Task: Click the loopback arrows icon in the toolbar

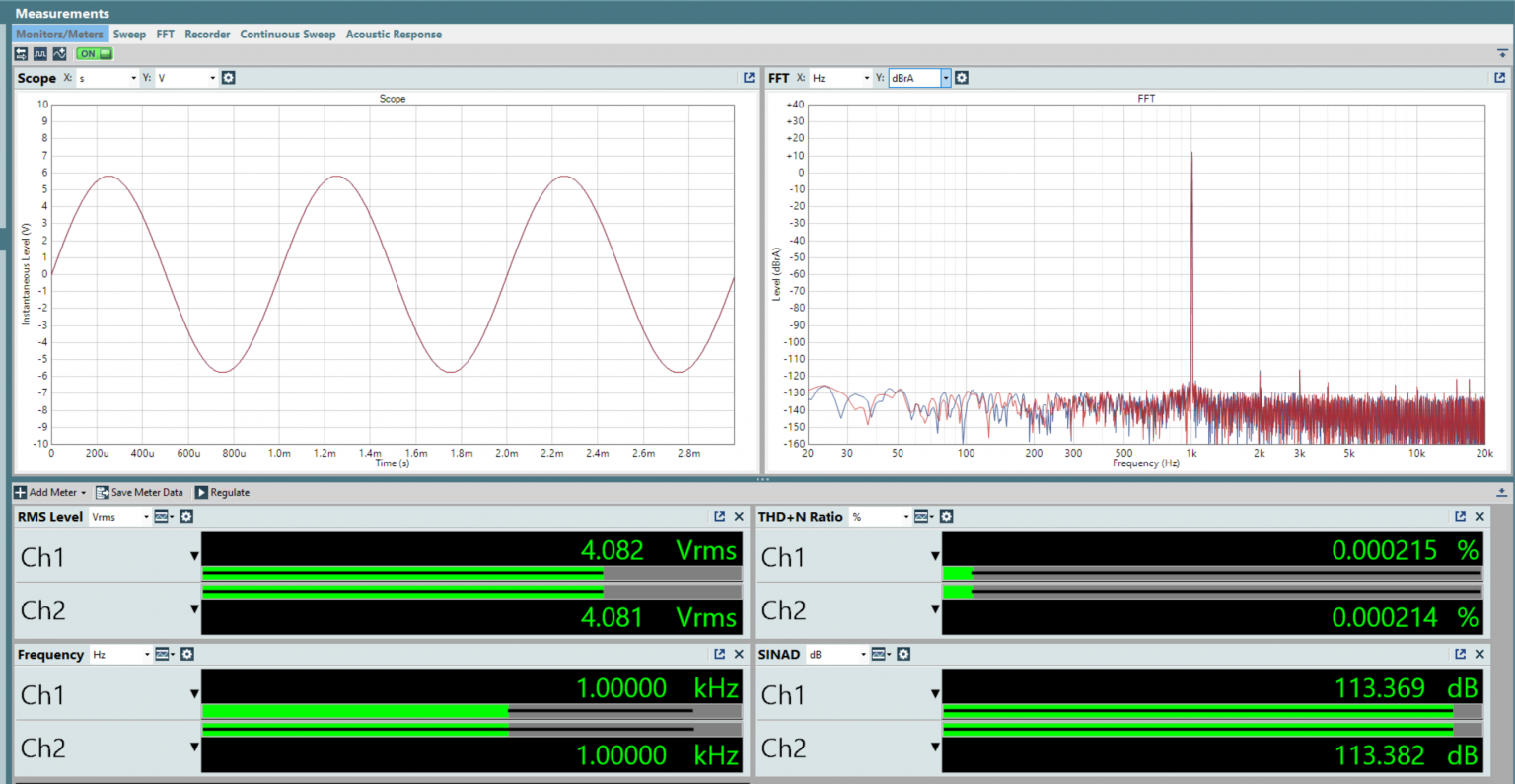Action: (21, 54)
